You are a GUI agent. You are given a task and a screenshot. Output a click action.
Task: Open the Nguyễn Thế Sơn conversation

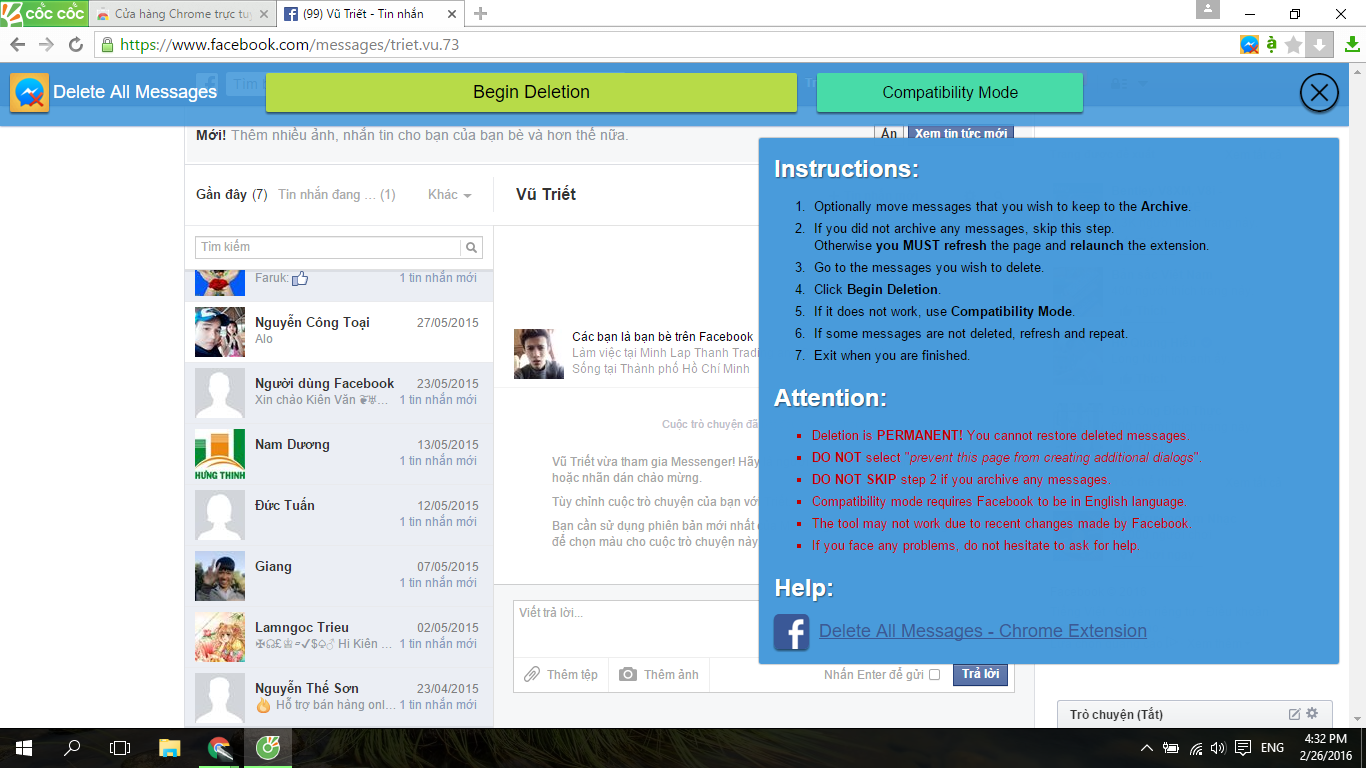[x=339, y=698]
